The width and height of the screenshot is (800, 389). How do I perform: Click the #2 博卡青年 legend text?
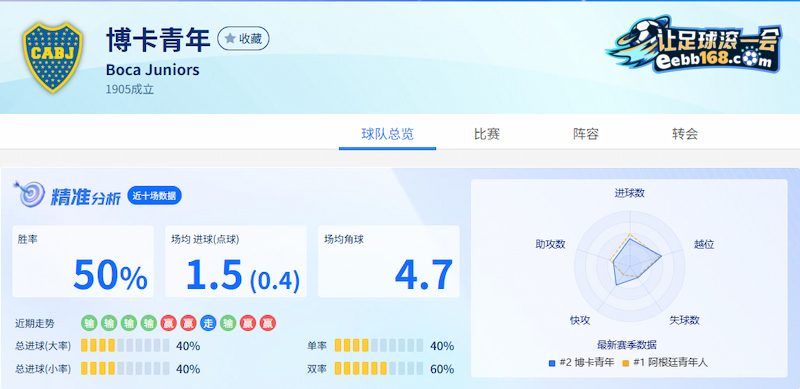tap(587, 363)
